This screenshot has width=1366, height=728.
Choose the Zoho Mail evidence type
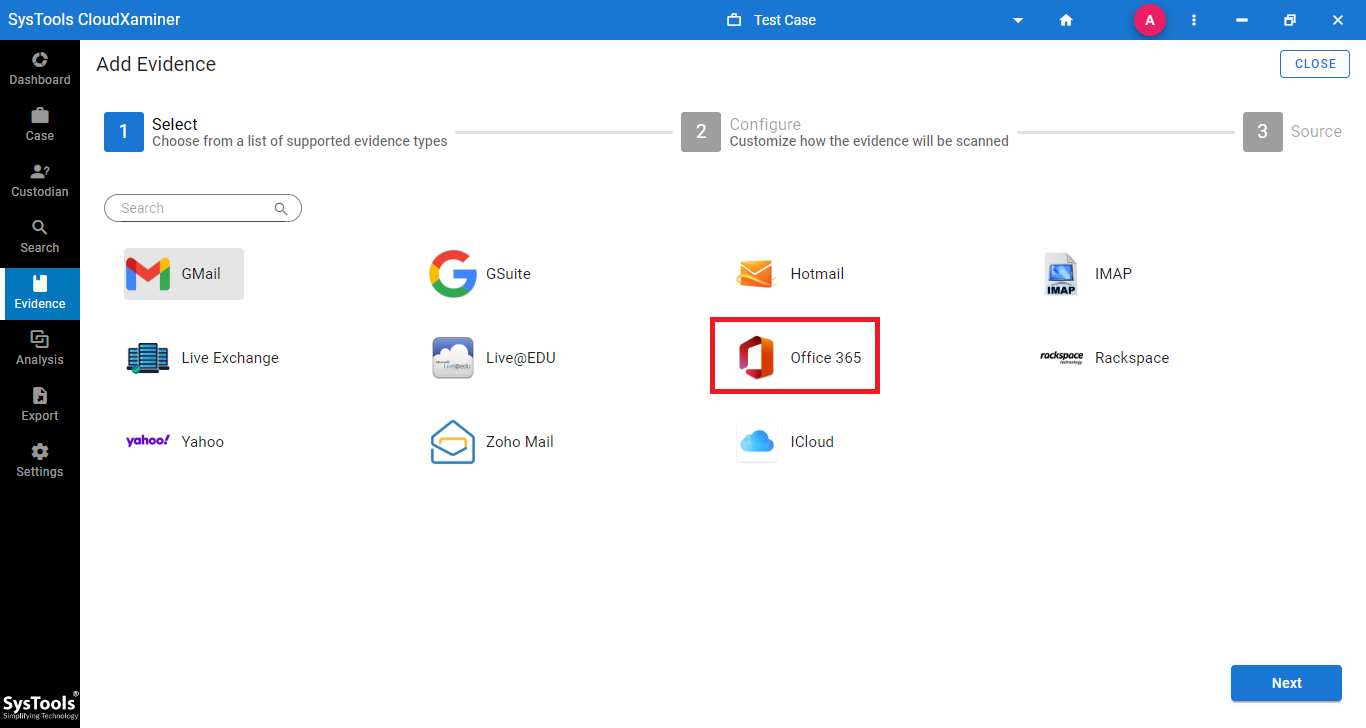pyautogui.click(x=492, y=442)
